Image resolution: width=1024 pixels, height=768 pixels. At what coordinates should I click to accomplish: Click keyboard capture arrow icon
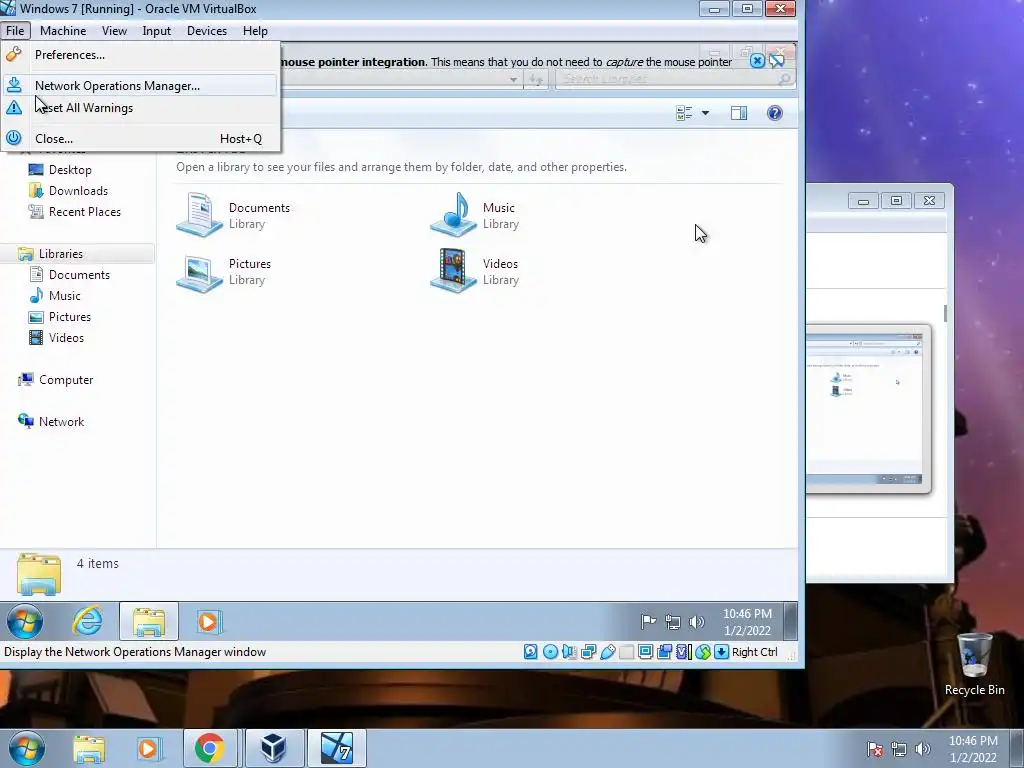point(722,652)
